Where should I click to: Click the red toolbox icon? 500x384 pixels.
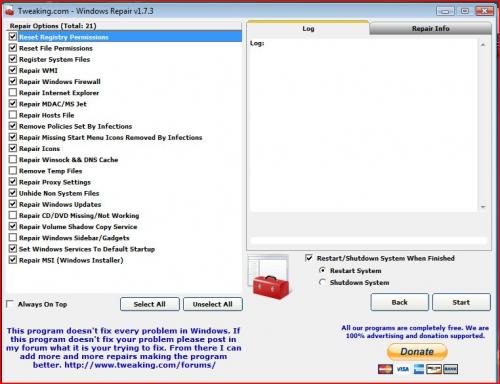click(x=270, y=287)
